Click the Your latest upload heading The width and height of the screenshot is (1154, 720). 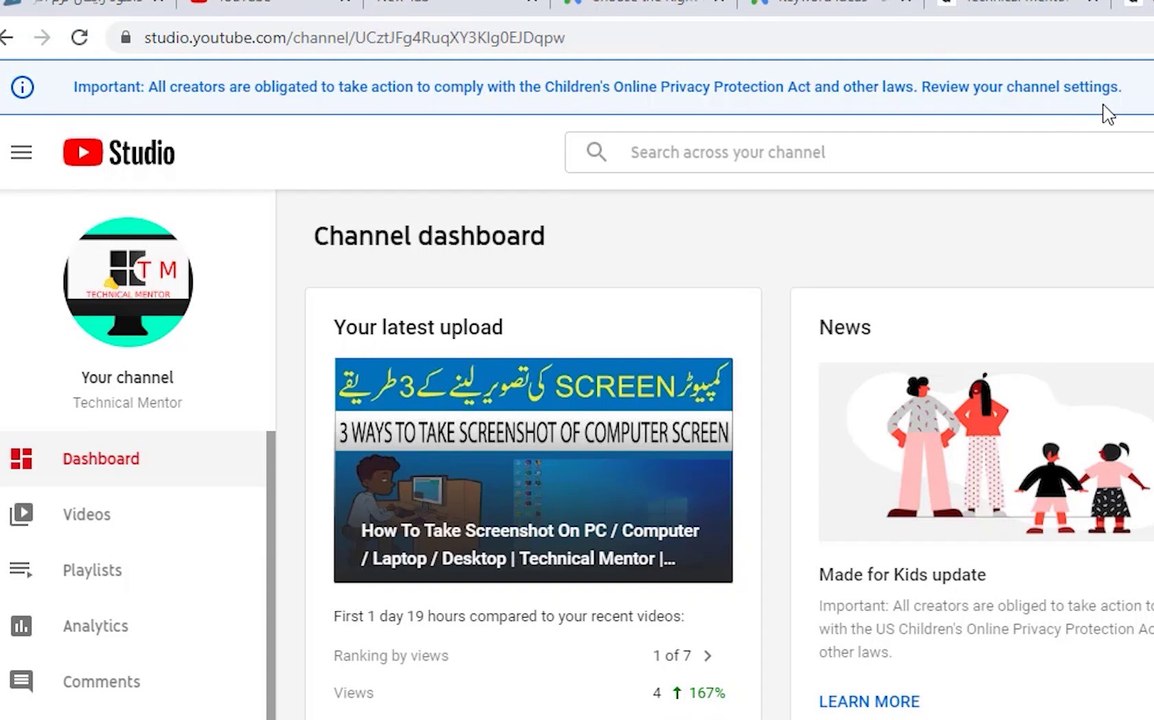(418, 328)
